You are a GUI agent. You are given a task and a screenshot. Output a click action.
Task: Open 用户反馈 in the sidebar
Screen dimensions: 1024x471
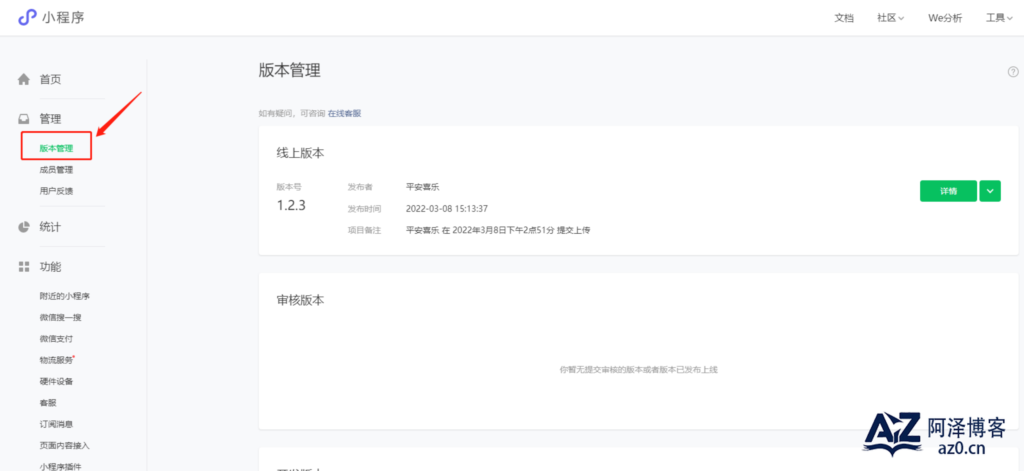pos(56,191)
